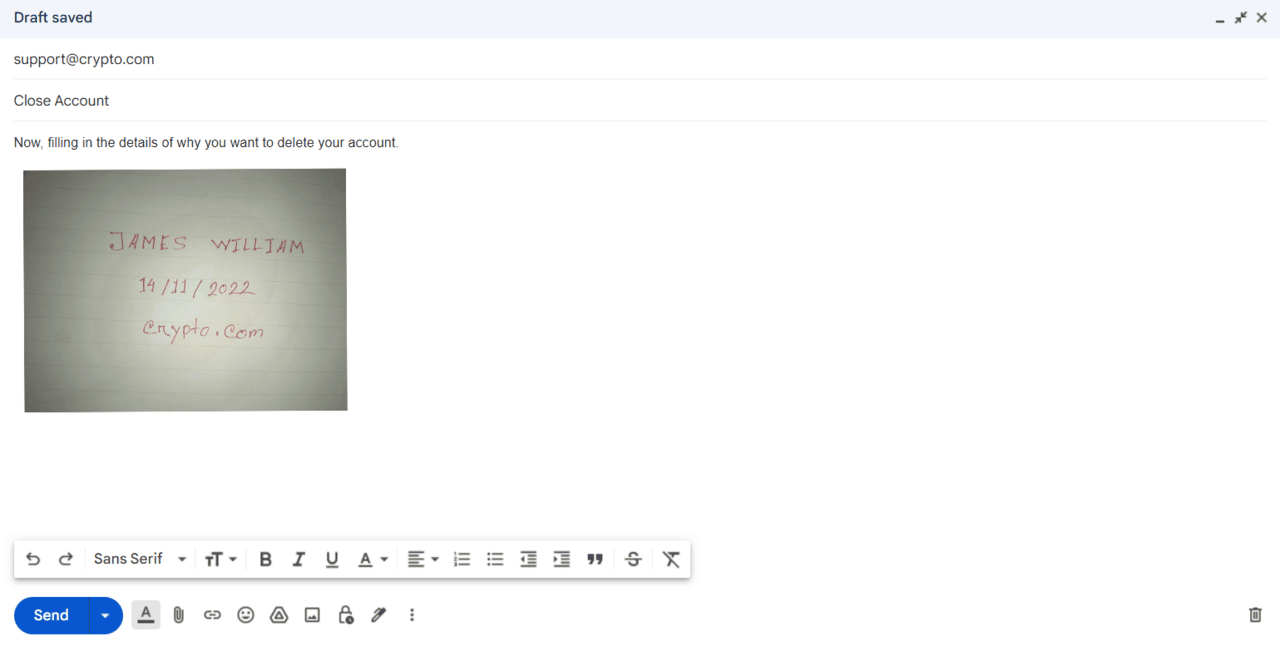The width and height of the screenshot is (1280, 646).
Task: Insert files using Google Drive
Action: (x=279, y=615)
